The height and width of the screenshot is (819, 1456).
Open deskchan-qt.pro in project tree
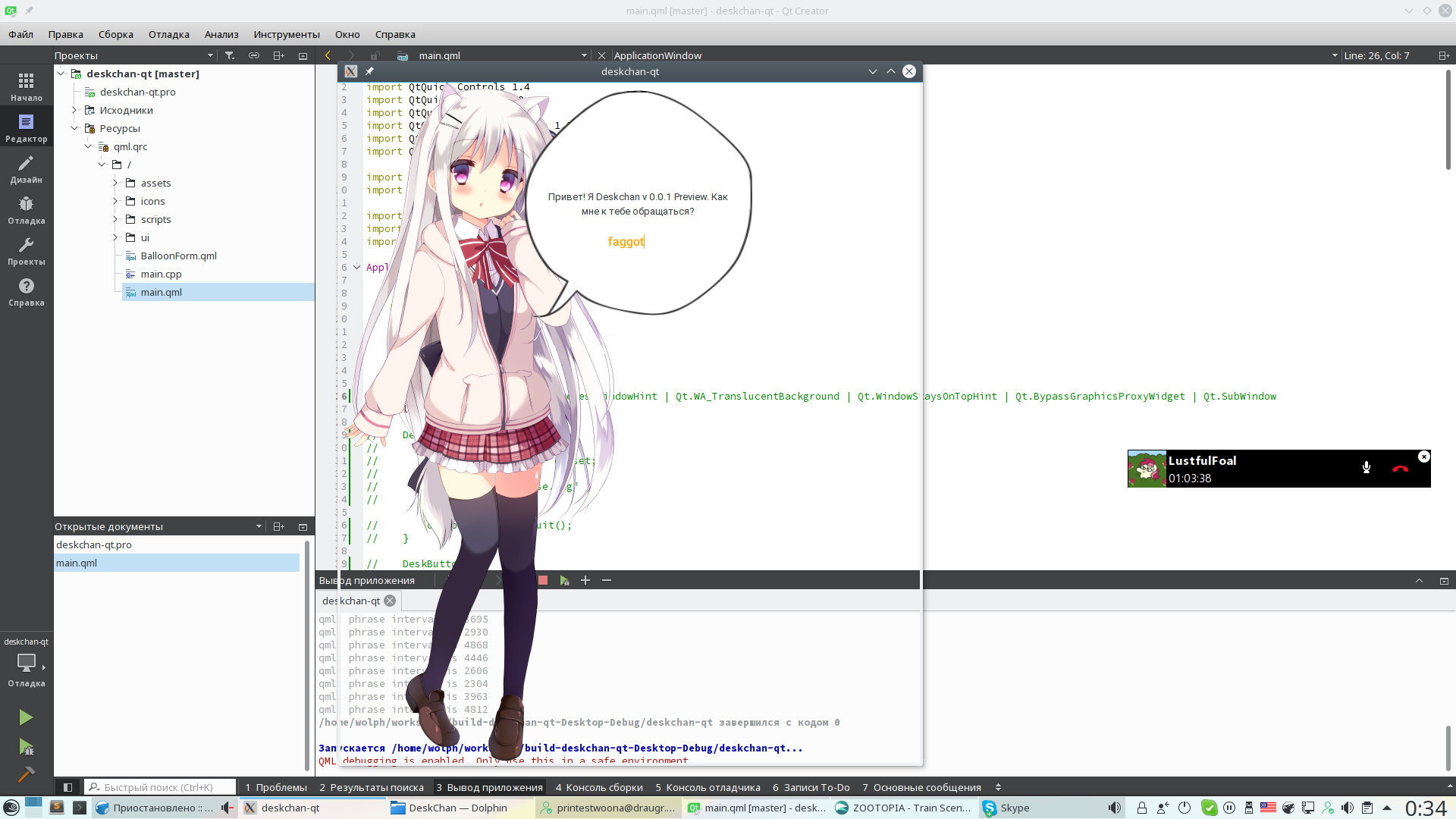tap(137, 92)
